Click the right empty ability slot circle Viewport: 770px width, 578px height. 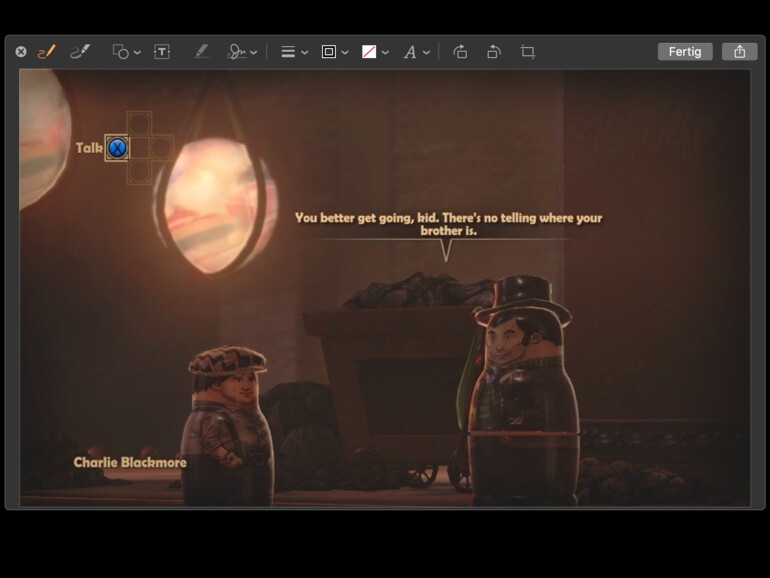162,147
